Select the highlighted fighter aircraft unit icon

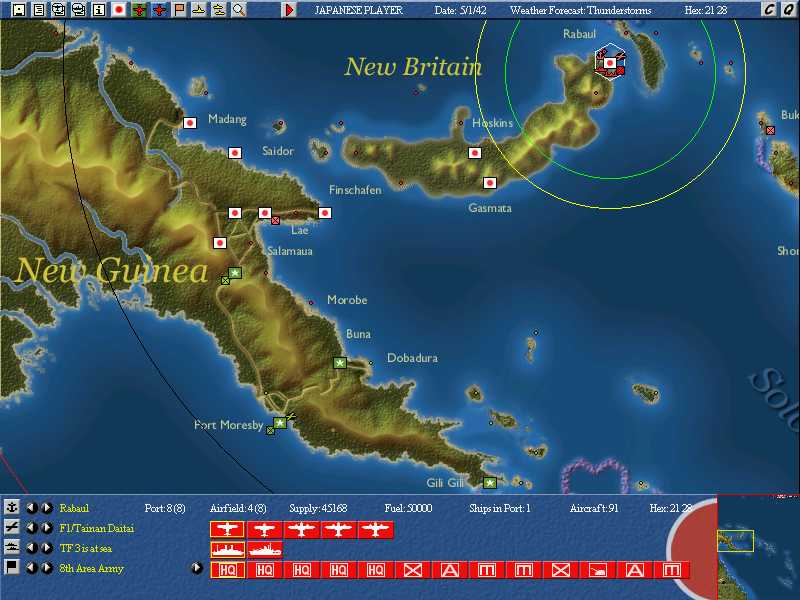228,530
